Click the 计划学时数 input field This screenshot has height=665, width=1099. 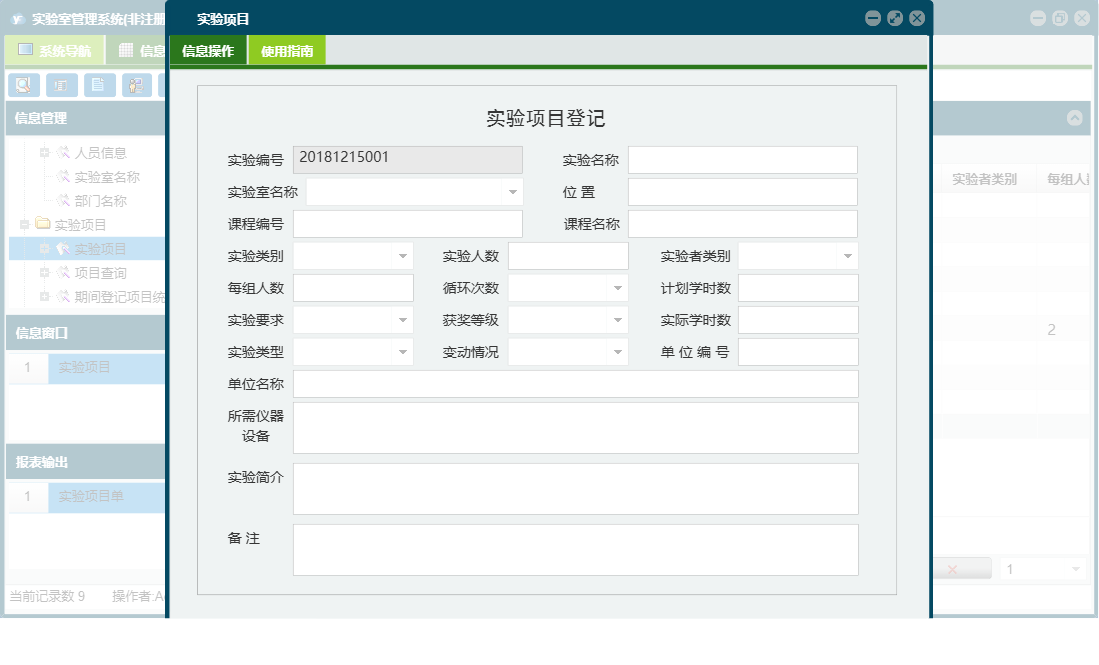(798, 288)
